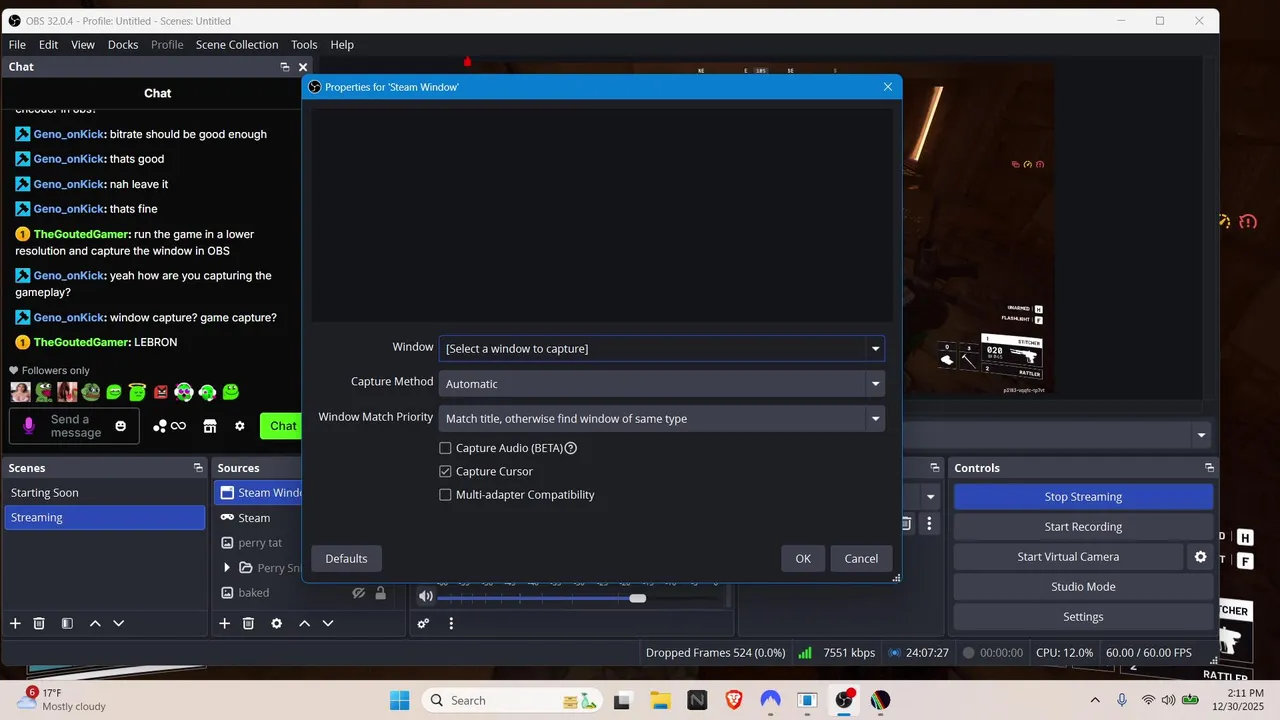Move source down with Sources down arrow
This screenshot has width=1280, height=720.
(x=327, y=623)
